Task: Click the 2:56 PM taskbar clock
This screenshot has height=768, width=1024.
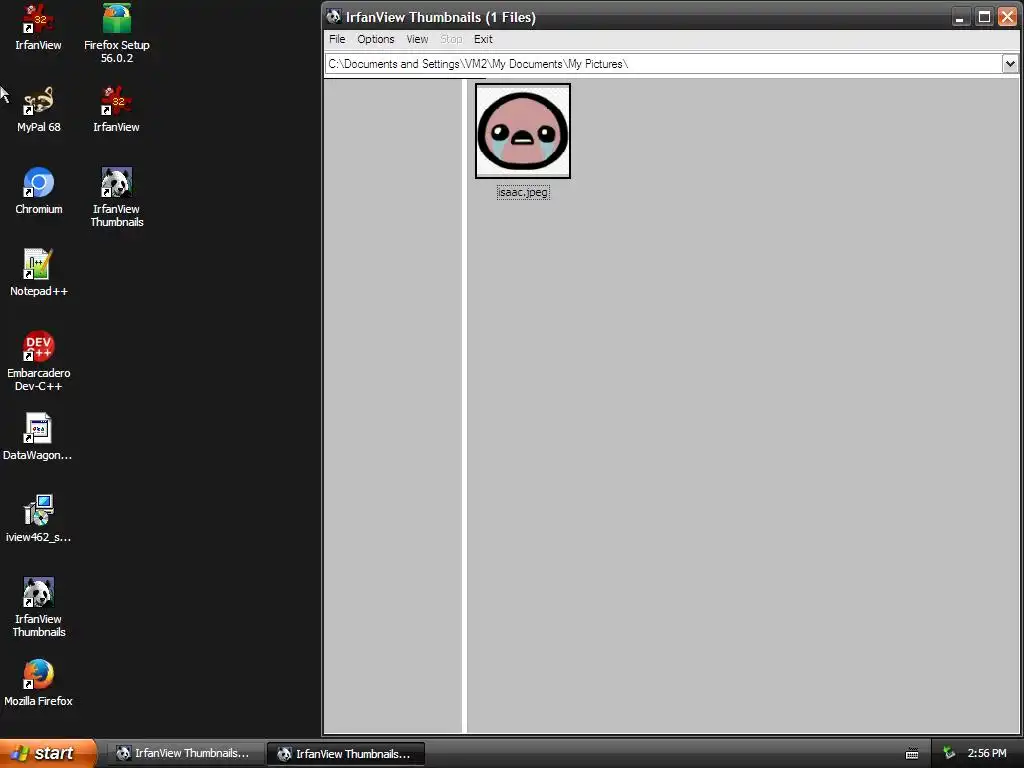Action: (x=987, y=754)
